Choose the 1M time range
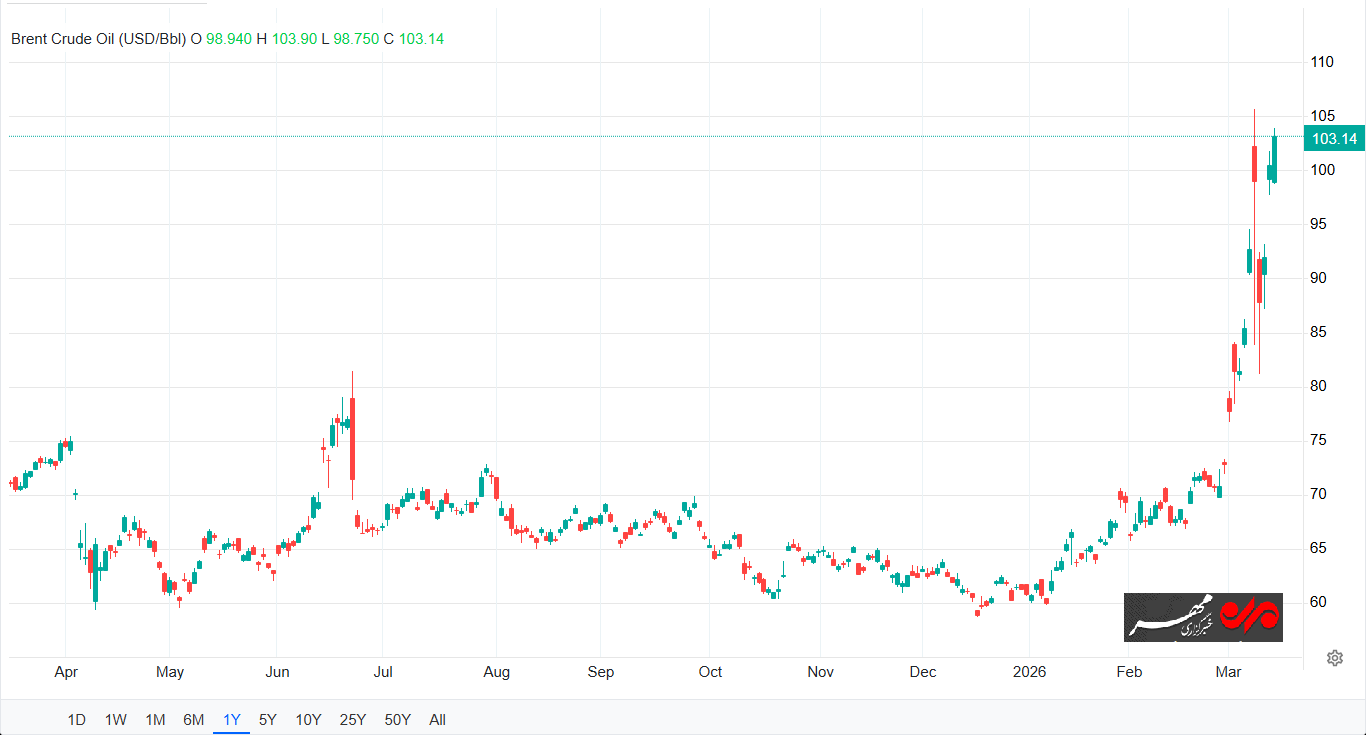The width and height of the screenshot is (1366, 740). pyautogui.click(x=155, y=720)
